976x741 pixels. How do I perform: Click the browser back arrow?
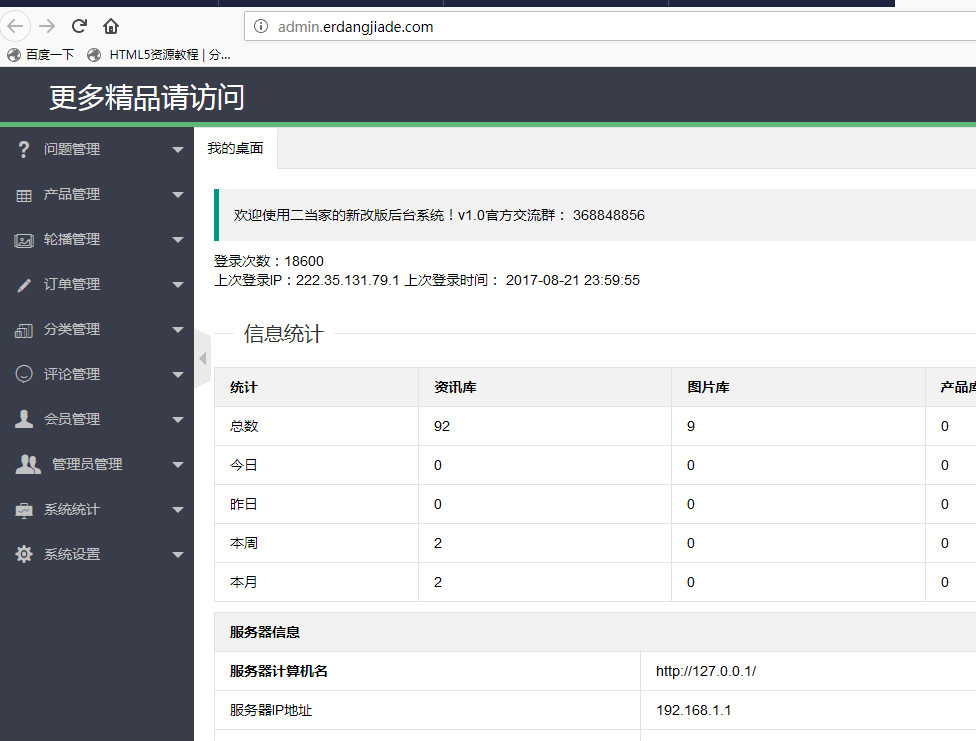[15, 26]
